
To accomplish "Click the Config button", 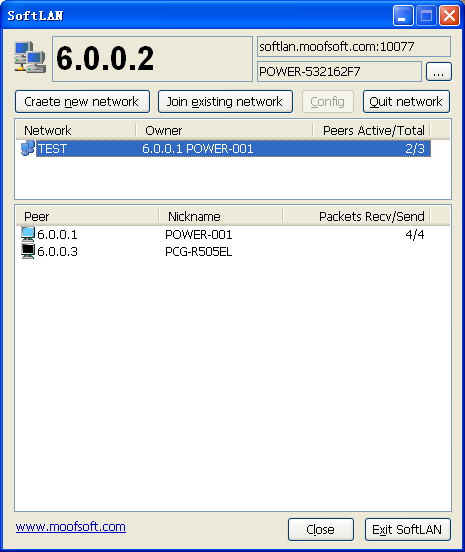I will coord(328,102).
